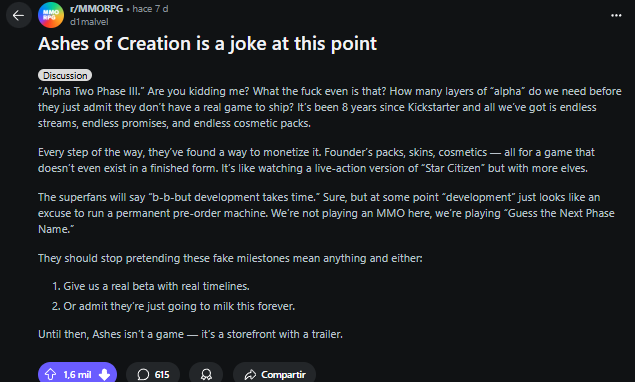Click the paragraph starting 'Alpha Two Phase III'

click(x=330, y=107)
